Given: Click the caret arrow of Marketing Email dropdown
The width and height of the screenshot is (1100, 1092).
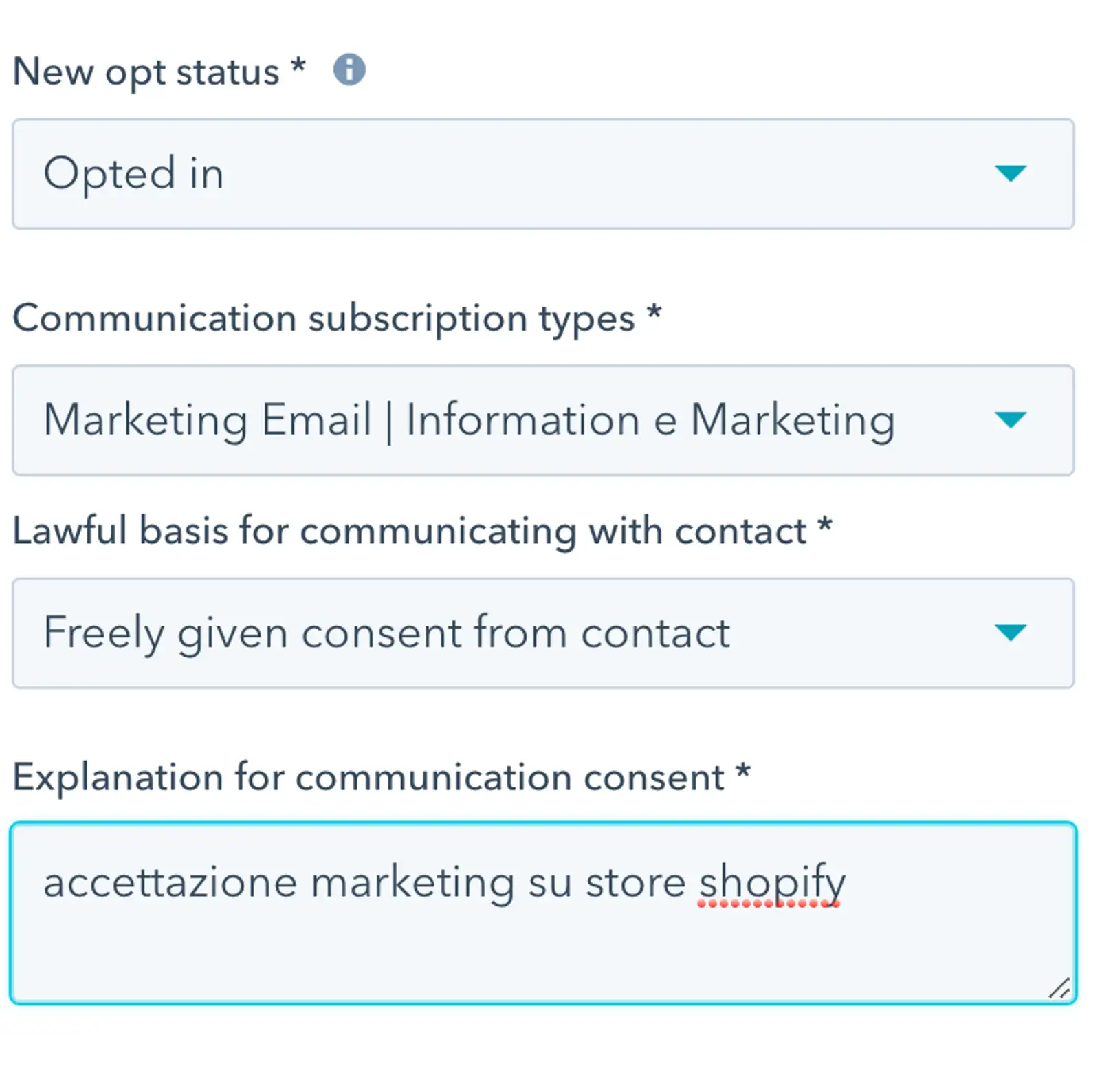Looking at the screenshot, I should point(1010,419).
